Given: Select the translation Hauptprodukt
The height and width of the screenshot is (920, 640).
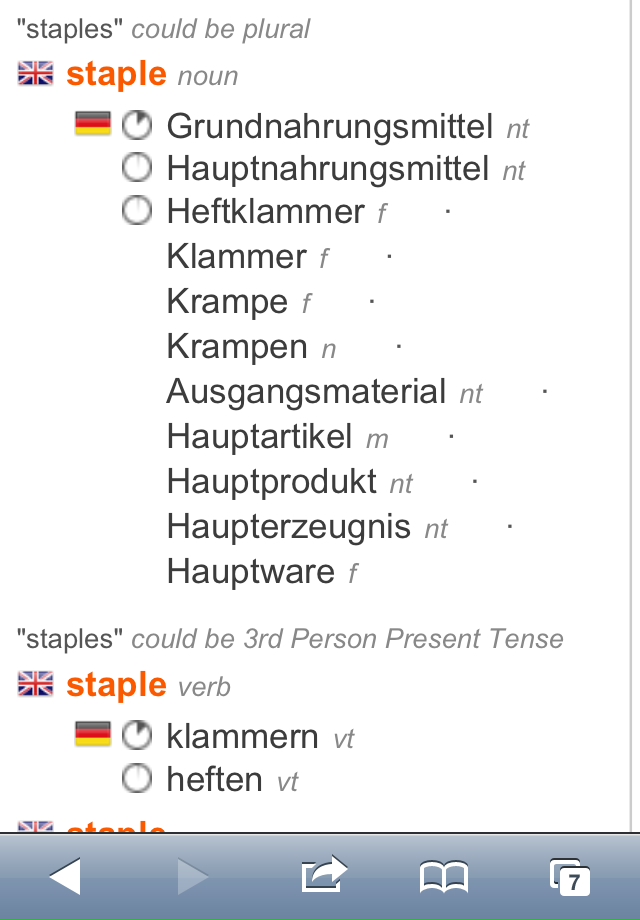Looking at the screenshot, I should 271,481.
